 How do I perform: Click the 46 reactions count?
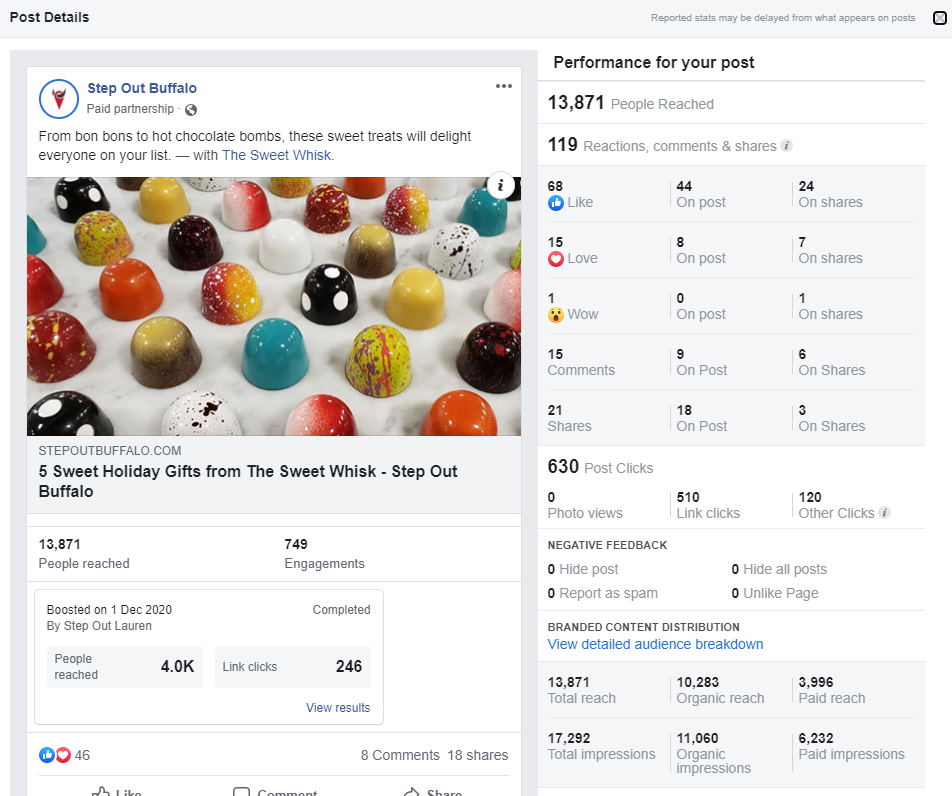point(82,755)
